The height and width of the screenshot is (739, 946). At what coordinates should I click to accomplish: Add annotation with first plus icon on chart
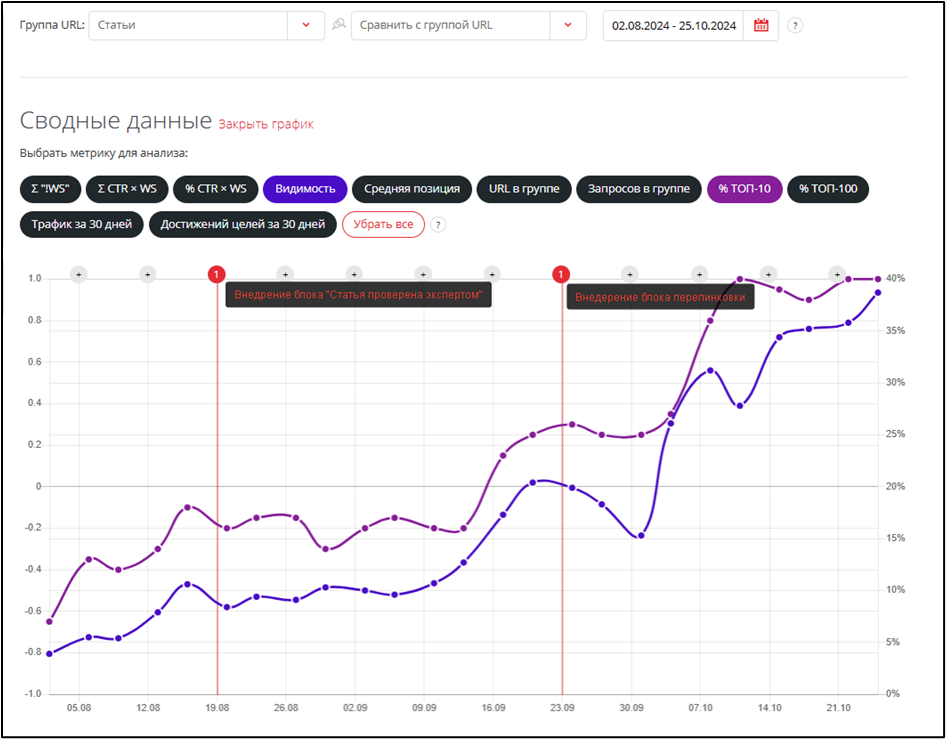[79, 274]
